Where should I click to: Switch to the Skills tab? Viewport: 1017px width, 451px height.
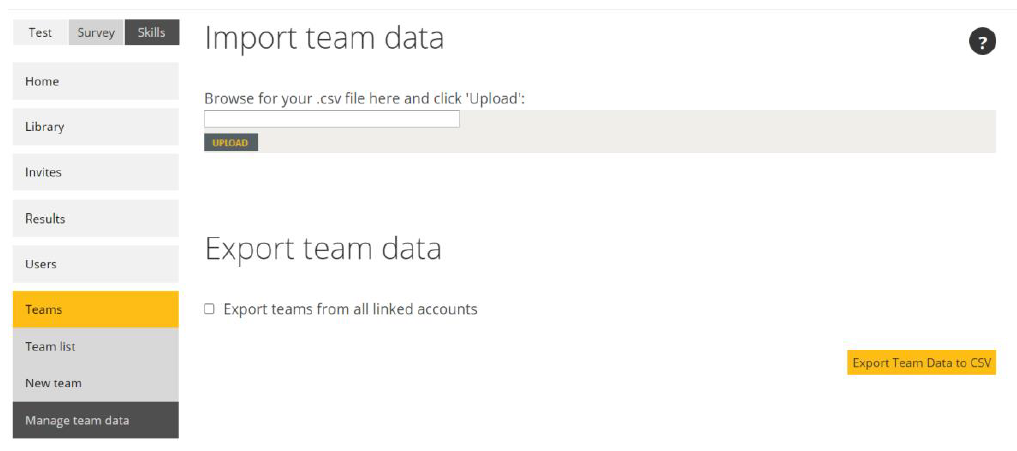pos(152,32)
